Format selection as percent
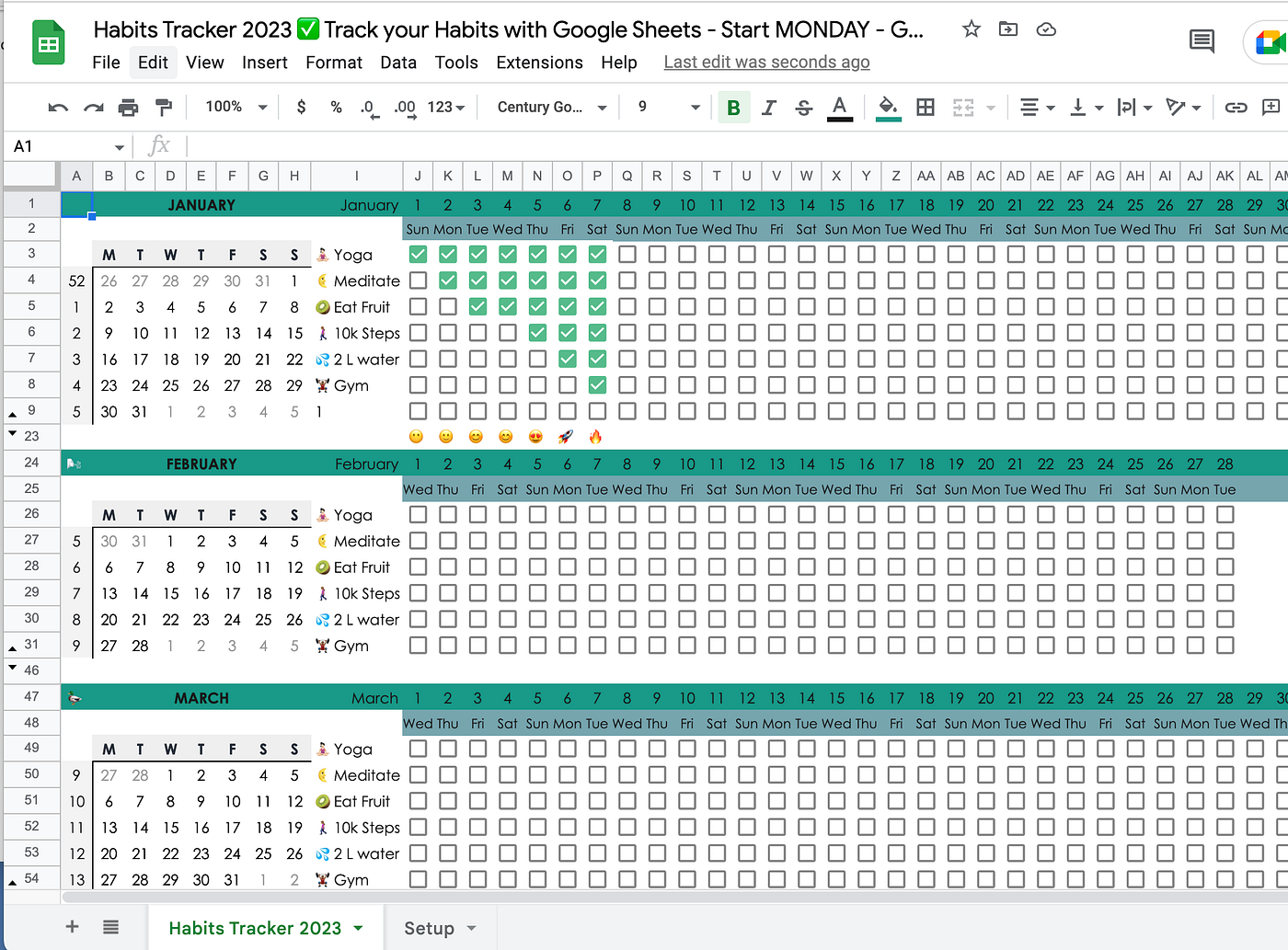This screenshot has height=950, width=1288. click(336, 107)
